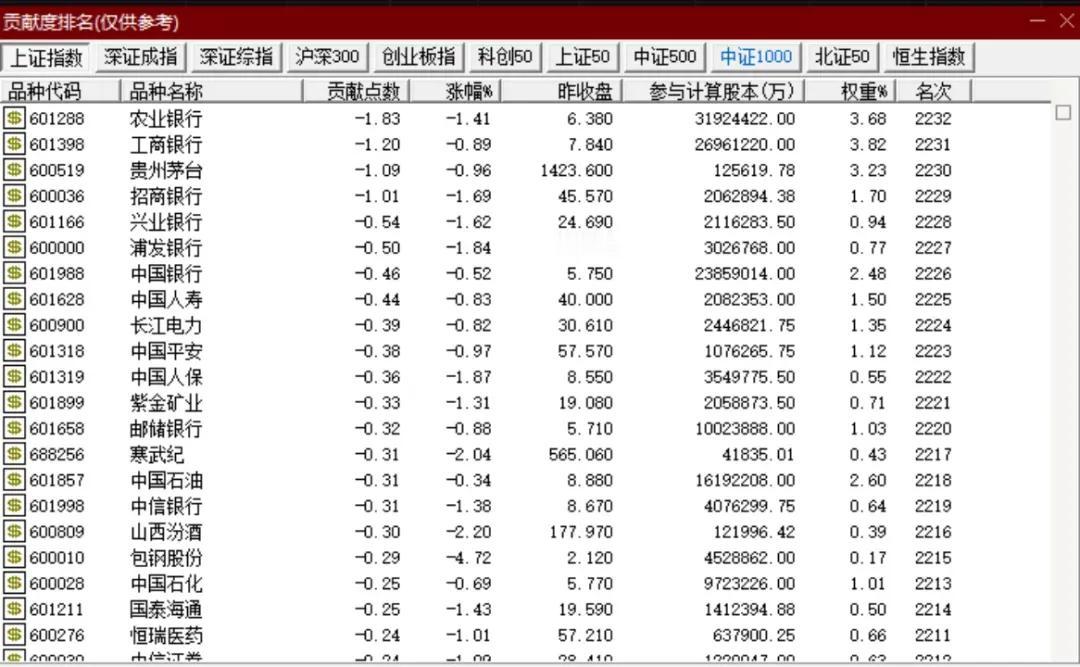The image size is (1080, 667).
Task: Select the 贵州茅台 stock name
Action: click(166, 170)
